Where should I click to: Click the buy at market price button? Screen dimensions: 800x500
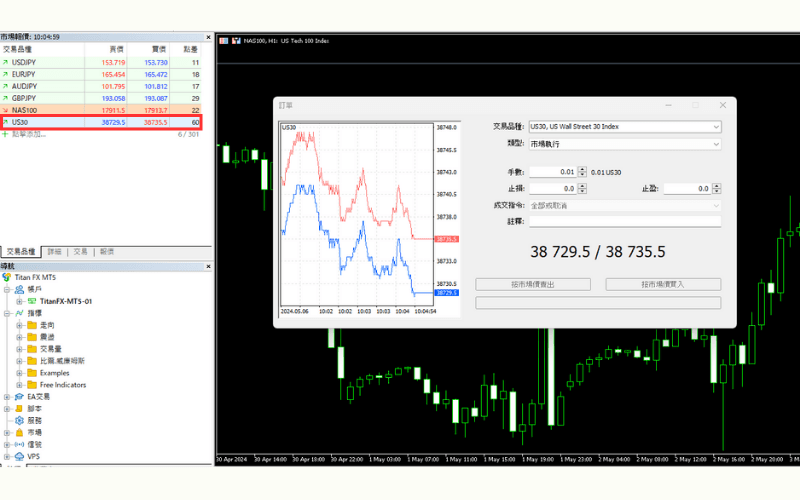pyautogui.click(x=662, y=284)
